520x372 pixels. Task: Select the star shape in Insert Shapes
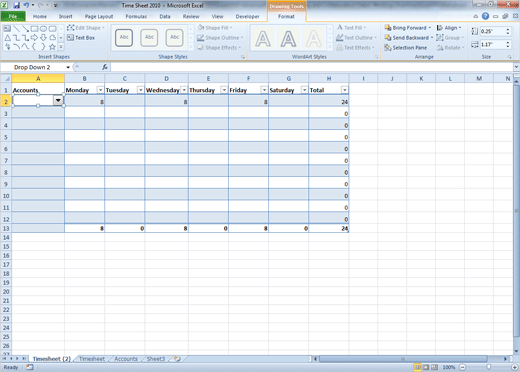pyautogui.click(x=52, y=47)
